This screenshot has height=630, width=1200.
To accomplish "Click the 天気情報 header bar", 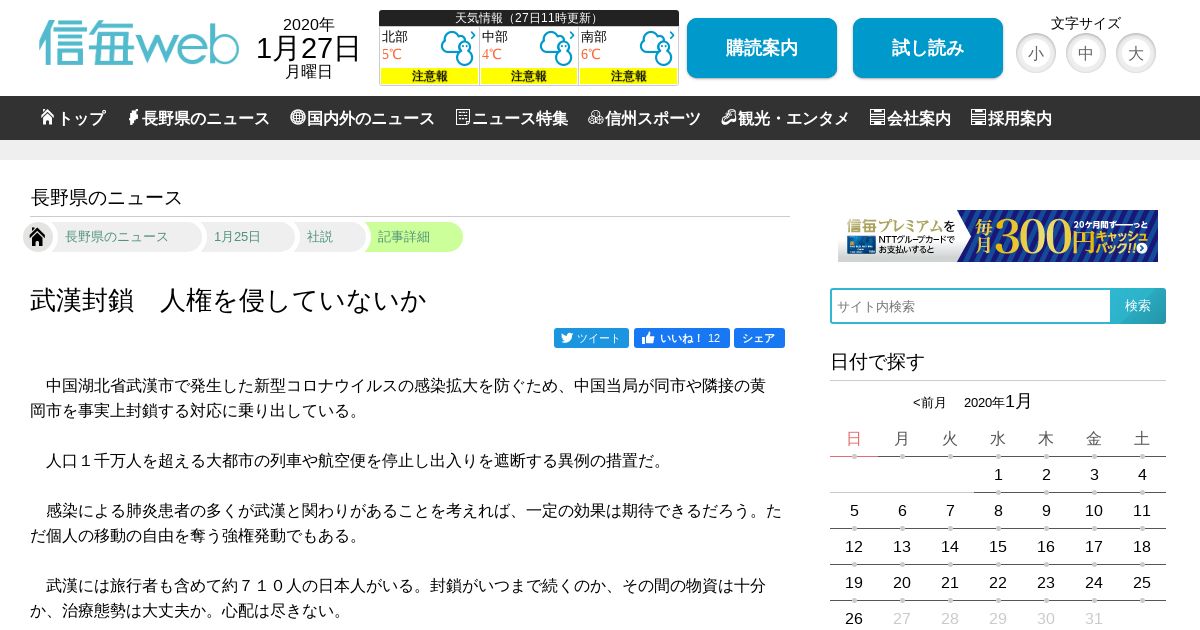I will click(x=529, y=18).
